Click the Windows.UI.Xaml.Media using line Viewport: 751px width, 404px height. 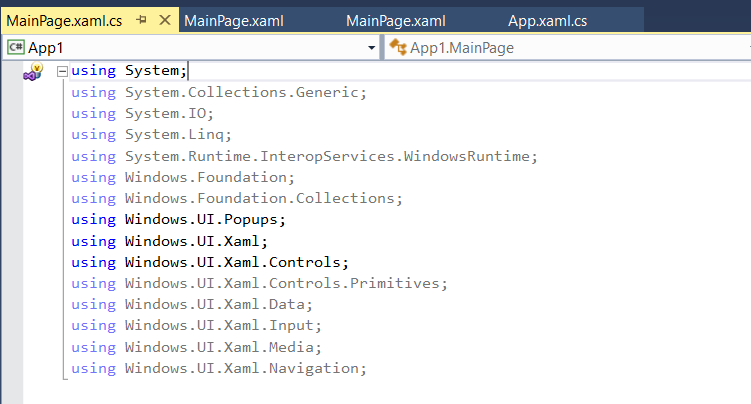(196, 347)
